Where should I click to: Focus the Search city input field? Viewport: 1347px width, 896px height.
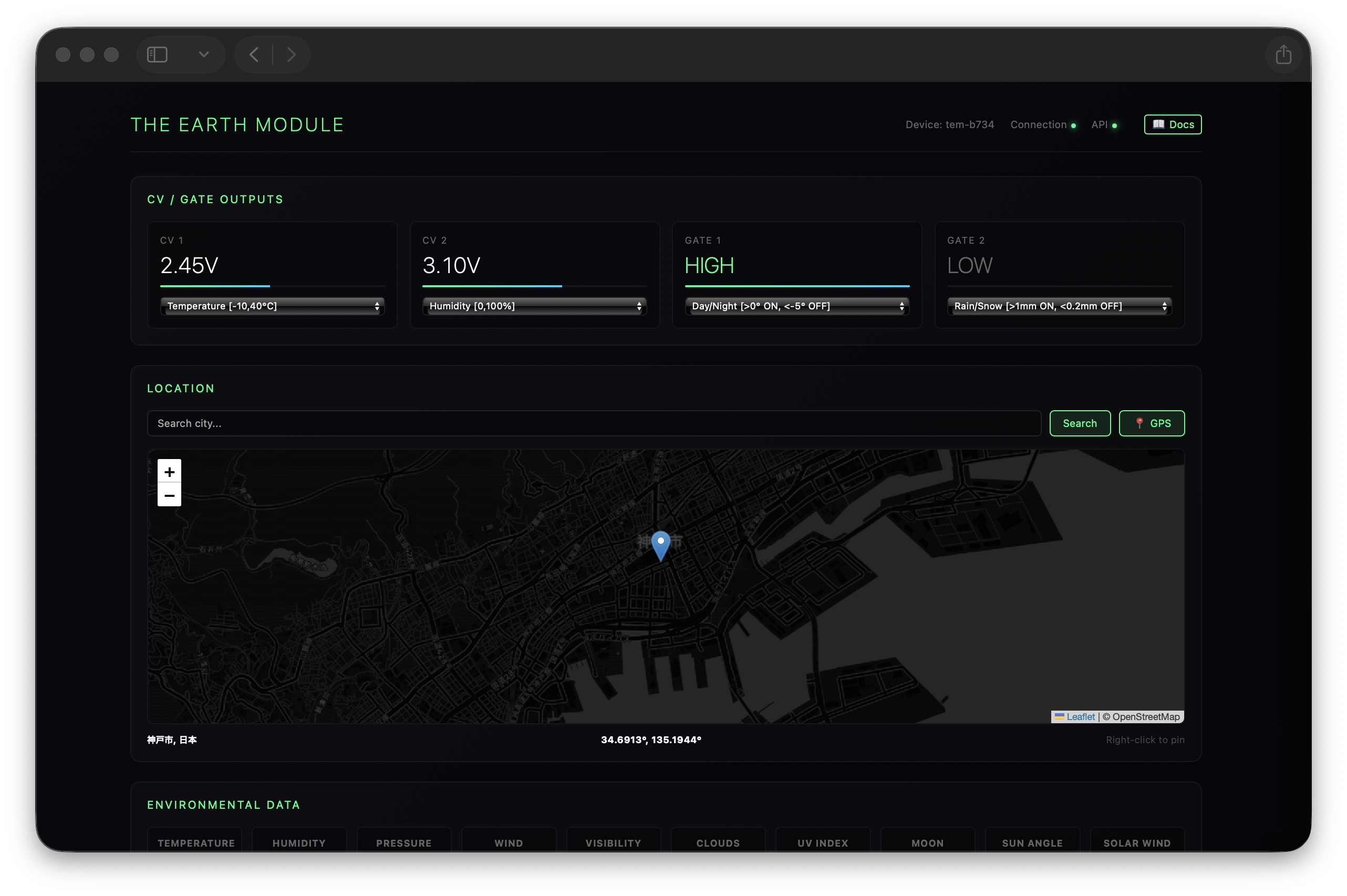[593, 423]
